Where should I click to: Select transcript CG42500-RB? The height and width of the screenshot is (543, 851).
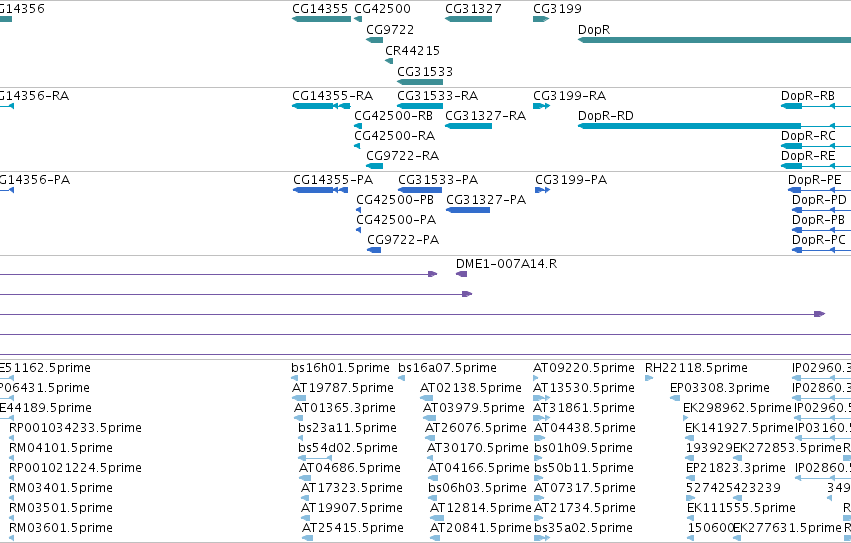click(358, 126)
